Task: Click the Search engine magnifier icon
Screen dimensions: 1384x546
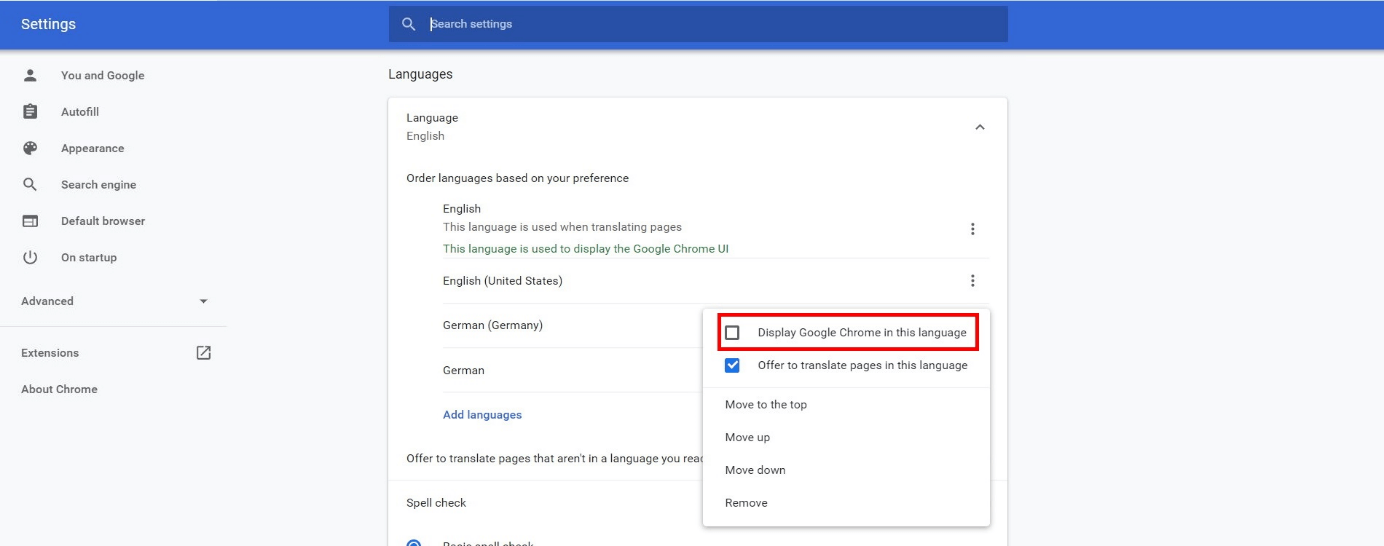Action: [30, 185]
